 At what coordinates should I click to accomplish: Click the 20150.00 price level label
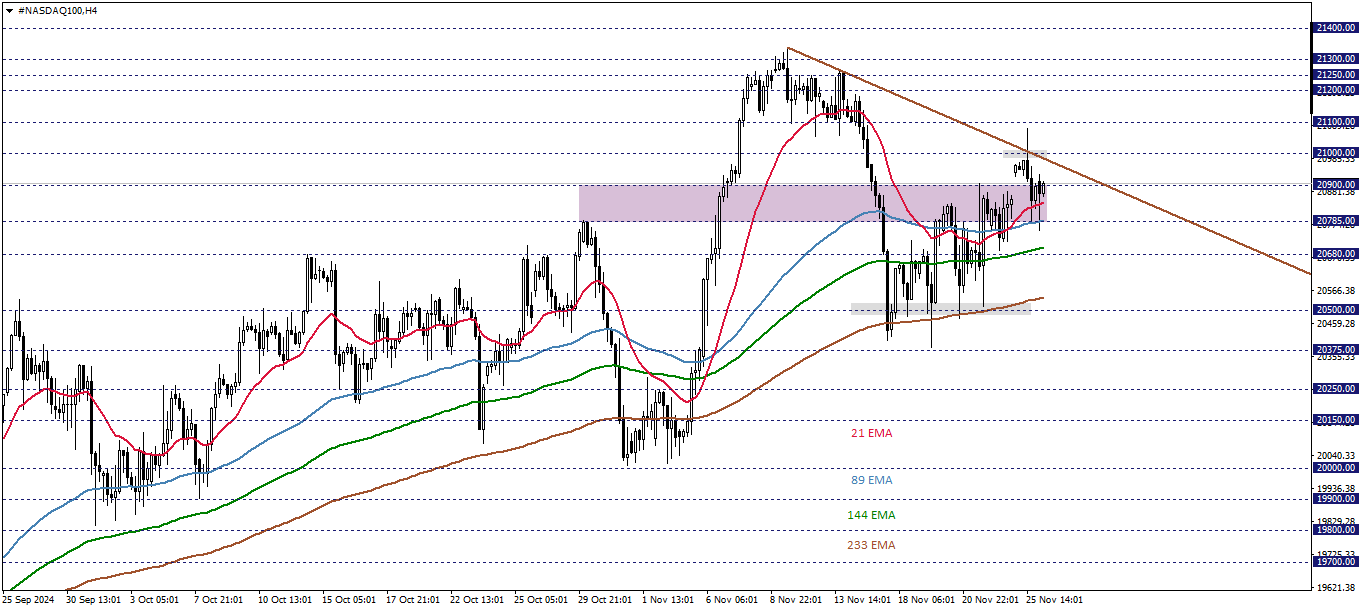pos(1336,420)
